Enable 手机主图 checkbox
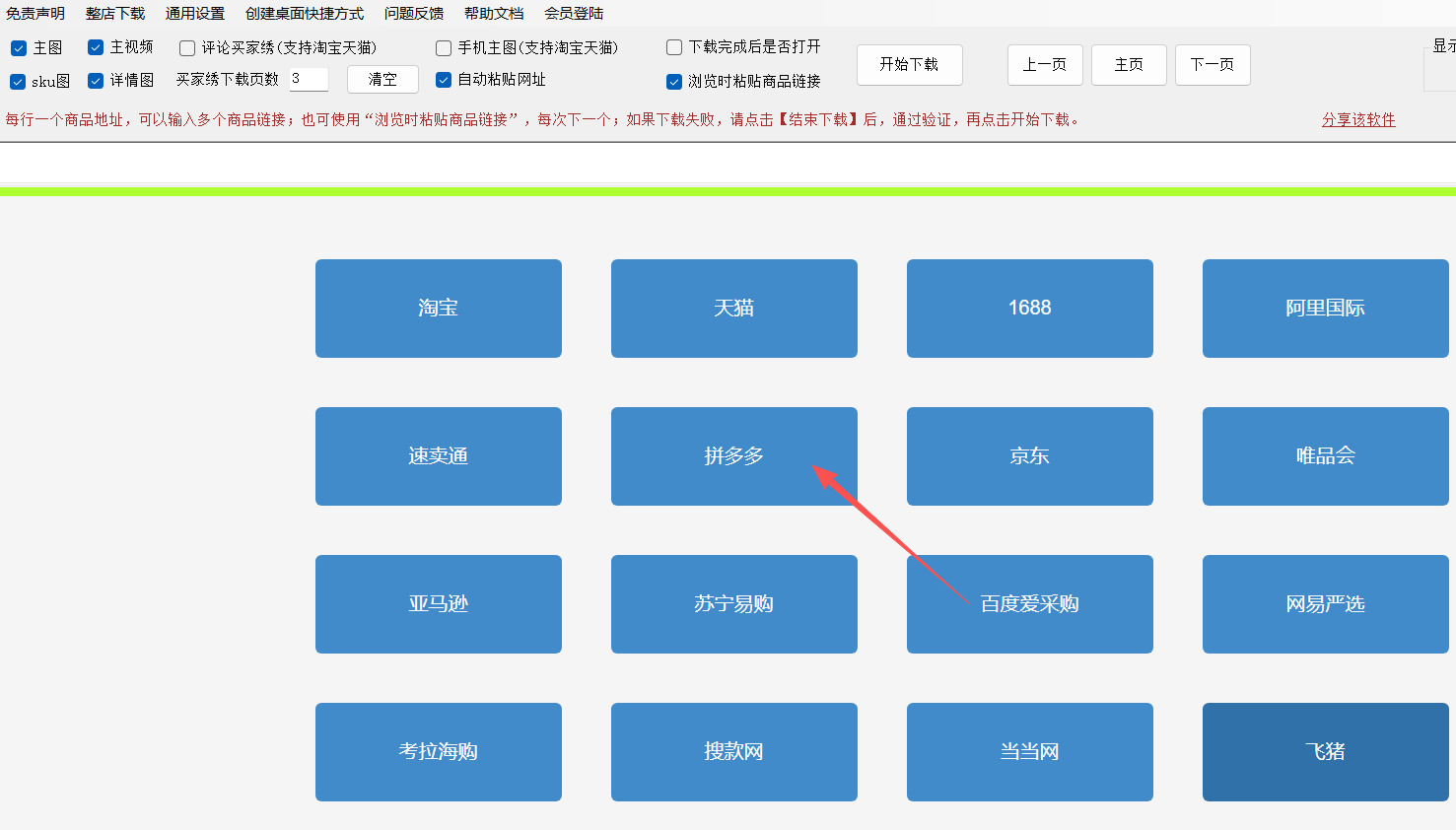1456x830 pixels. (444, 48)
